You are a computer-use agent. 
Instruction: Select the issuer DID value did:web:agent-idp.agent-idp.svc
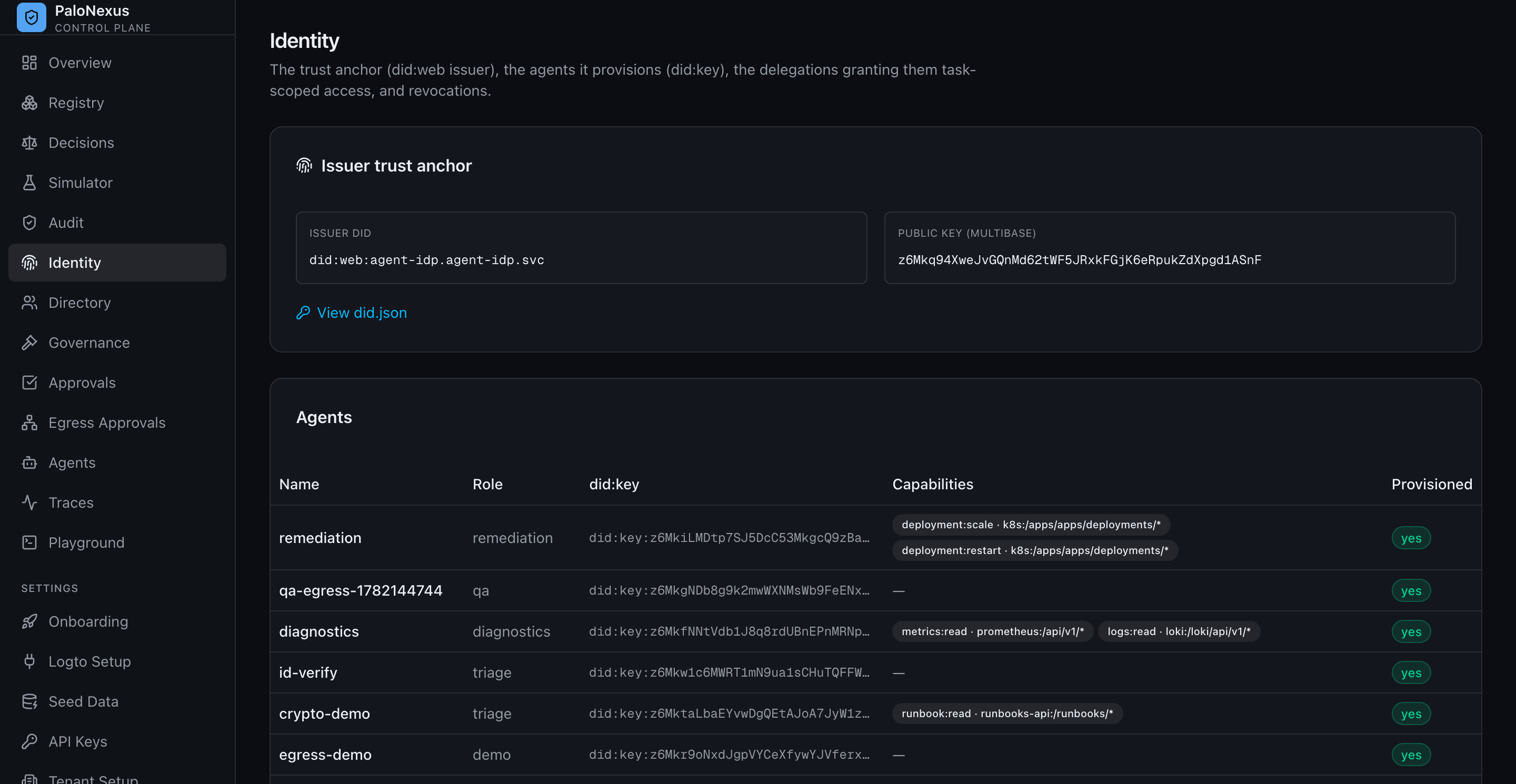pos(427,260)
